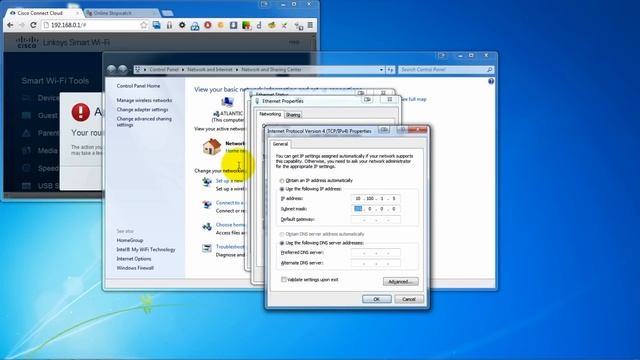Go to Control Panel Home
640x360 pixels.
[x=138, y=86]
